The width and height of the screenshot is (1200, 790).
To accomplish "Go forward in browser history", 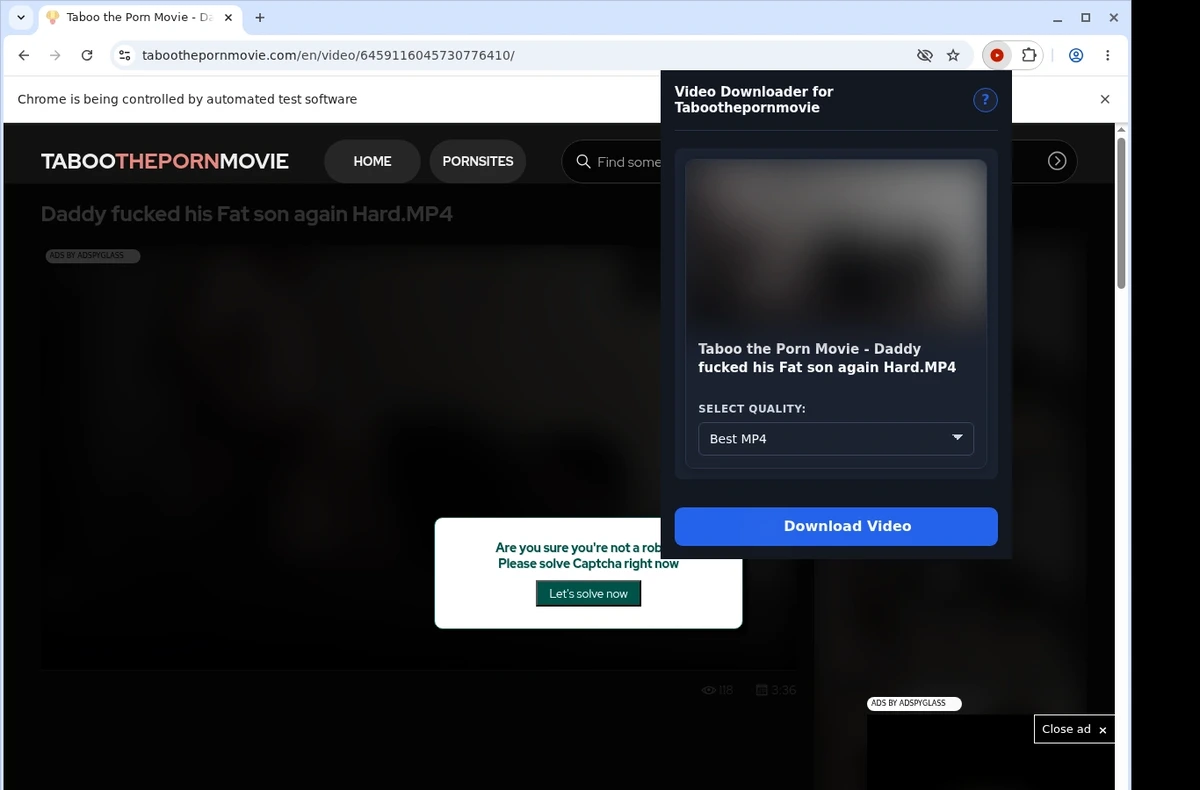I will click(x=55, y=55).
